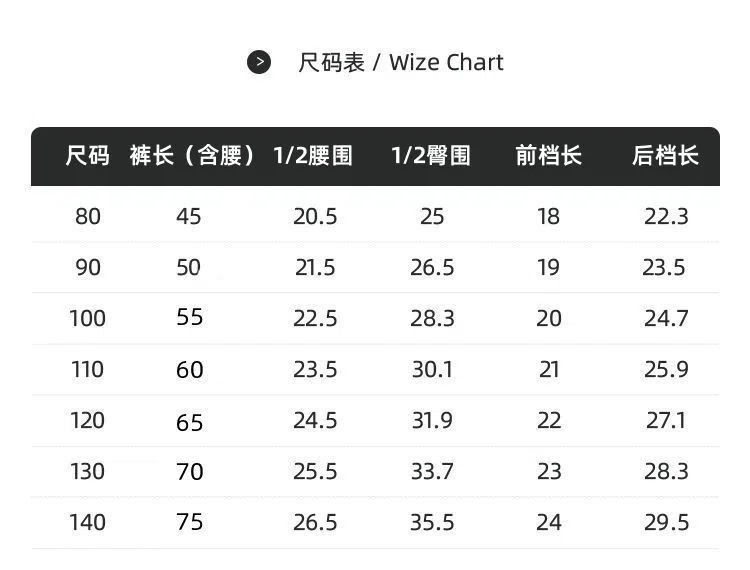Select the 29.5 rear rise cell

[666, 522]
